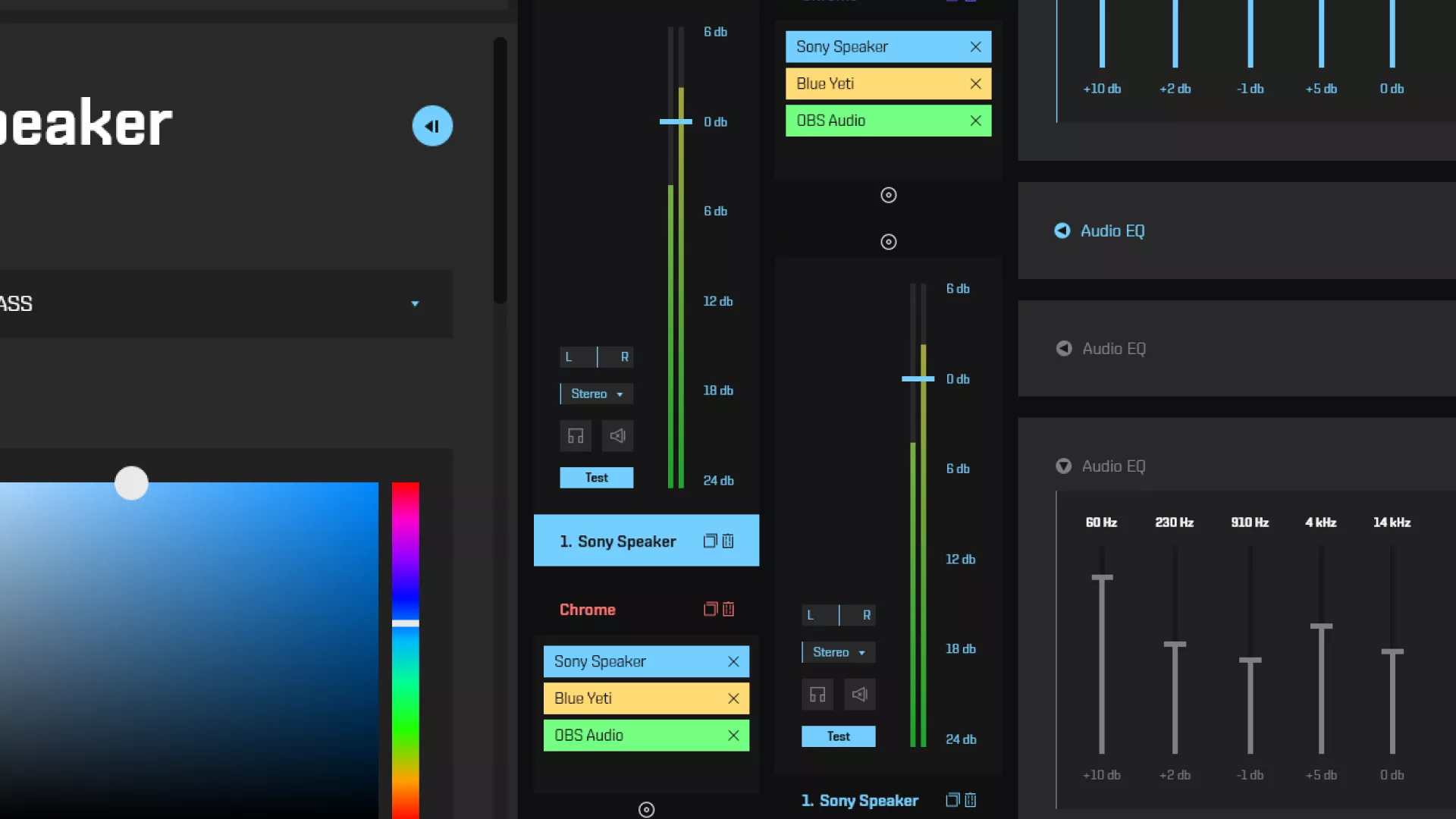The height and width of the screenshot is (819, 1456).
Task: Expand the blue highlighted Audio EQ section
Action: 1062,231
